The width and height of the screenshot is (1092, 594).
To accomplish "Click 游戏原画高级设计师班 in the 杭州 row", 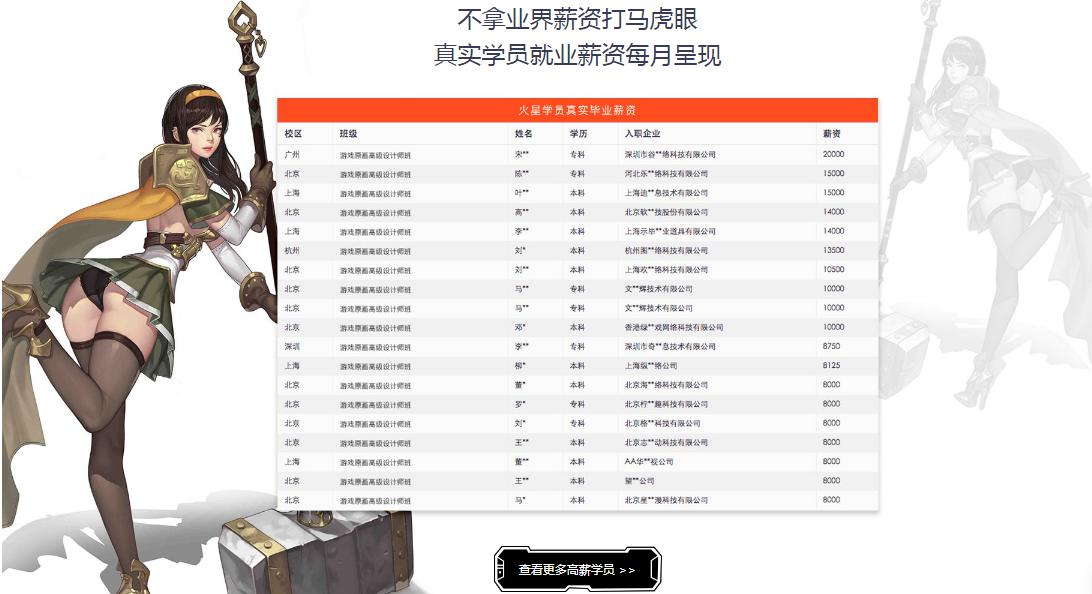I will 375,251.
